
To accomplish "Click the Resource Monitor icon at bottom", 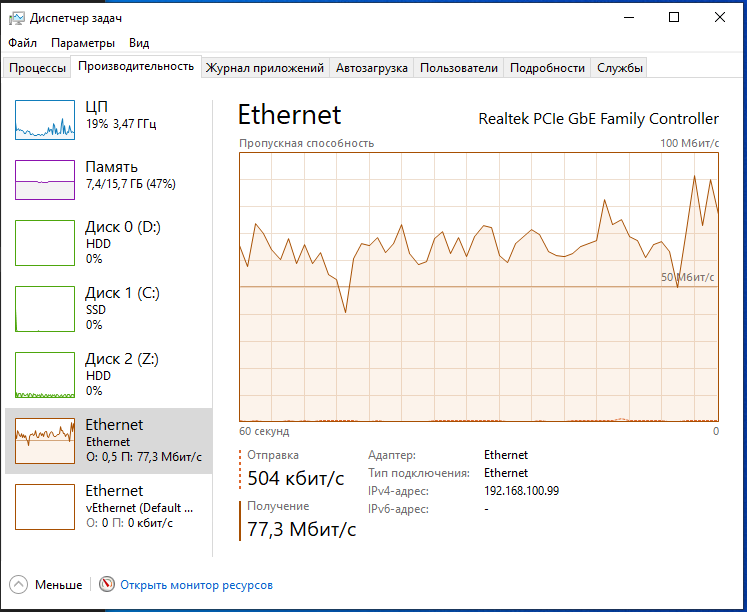I will click(x=107, y=585).
